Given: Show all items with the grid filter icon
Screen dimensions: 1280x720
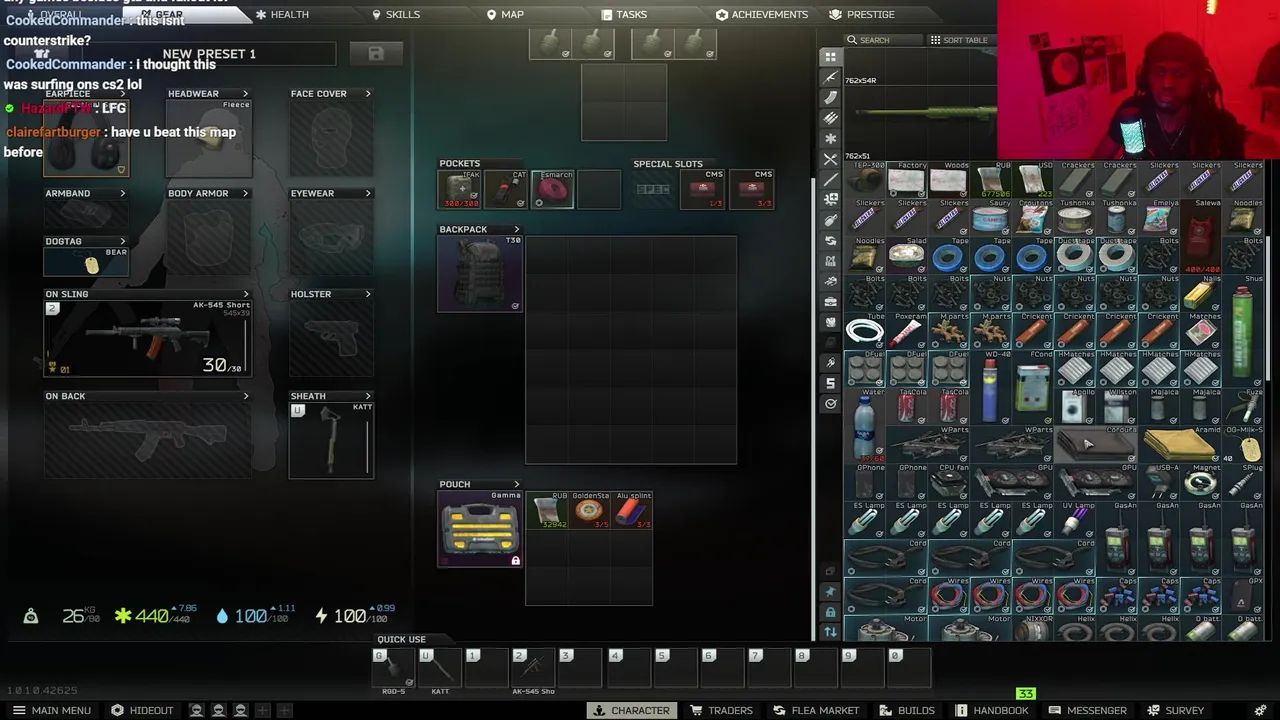Looking at the screenshot, I should (x=831, y=57).
